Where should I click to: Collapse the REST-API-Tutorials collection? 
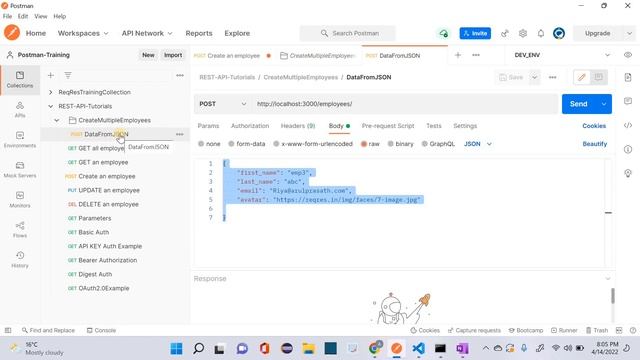51,106
